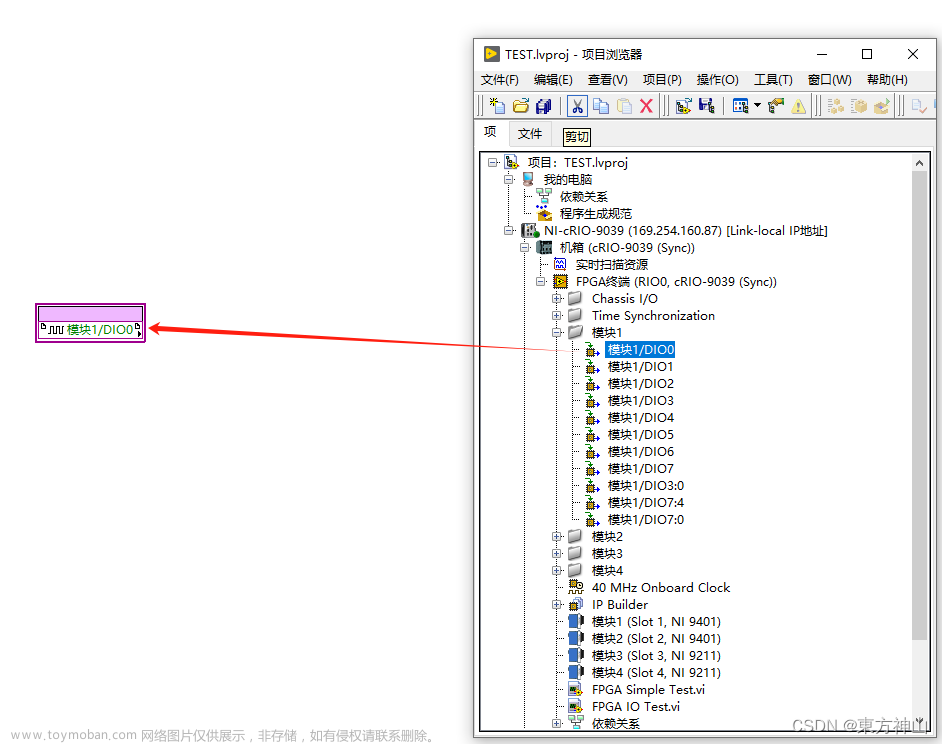Collapse the NI-cRIO-9039 target node
The width and height of the screenshot is (942, 744).
pos(509,230)
